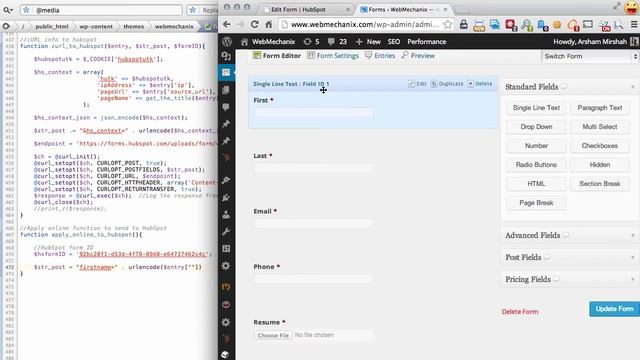Open comments counter showing 23

click(338, 42)
